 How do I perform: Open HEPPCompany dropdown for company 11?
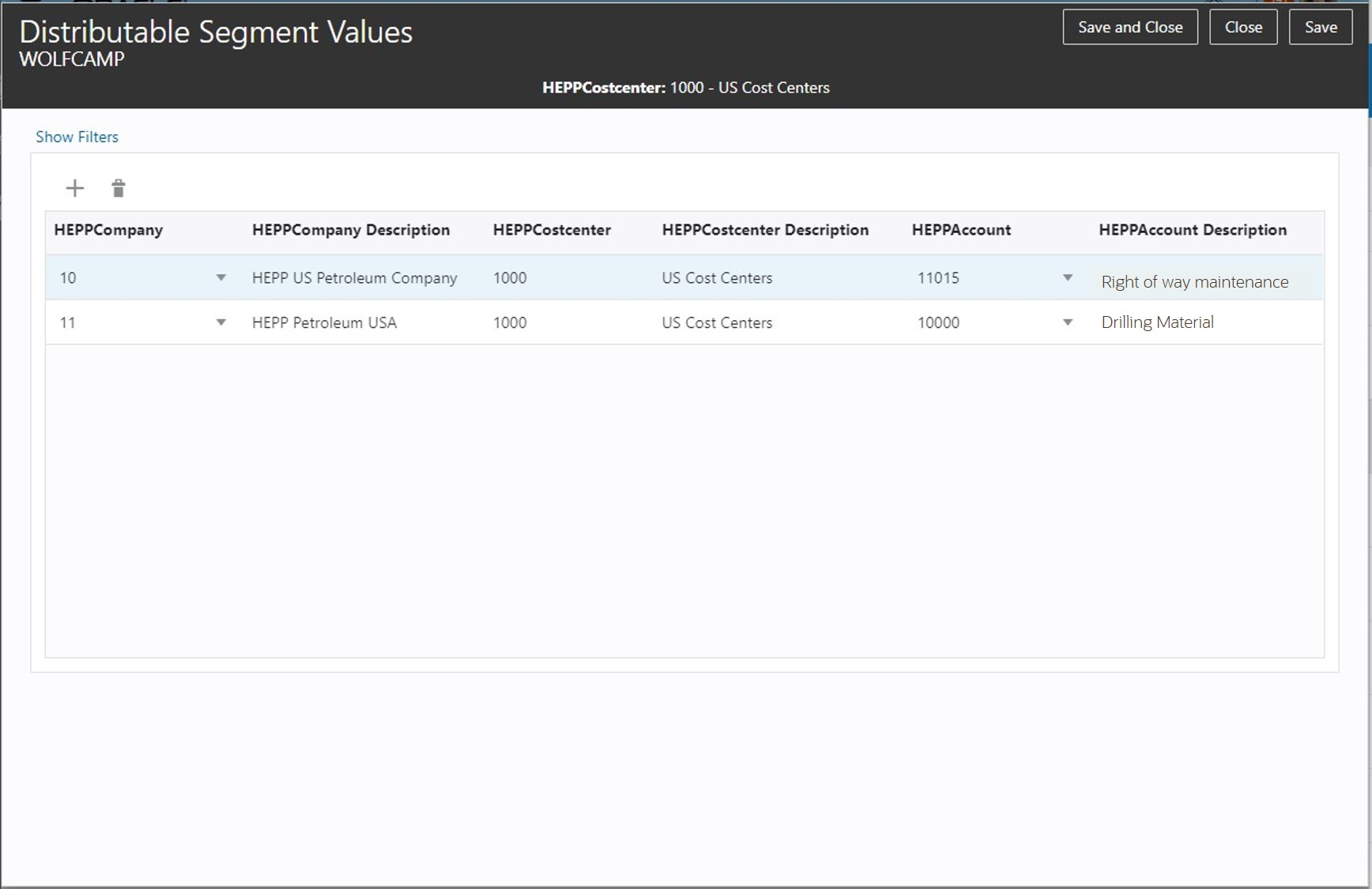[x=221, y=322]
